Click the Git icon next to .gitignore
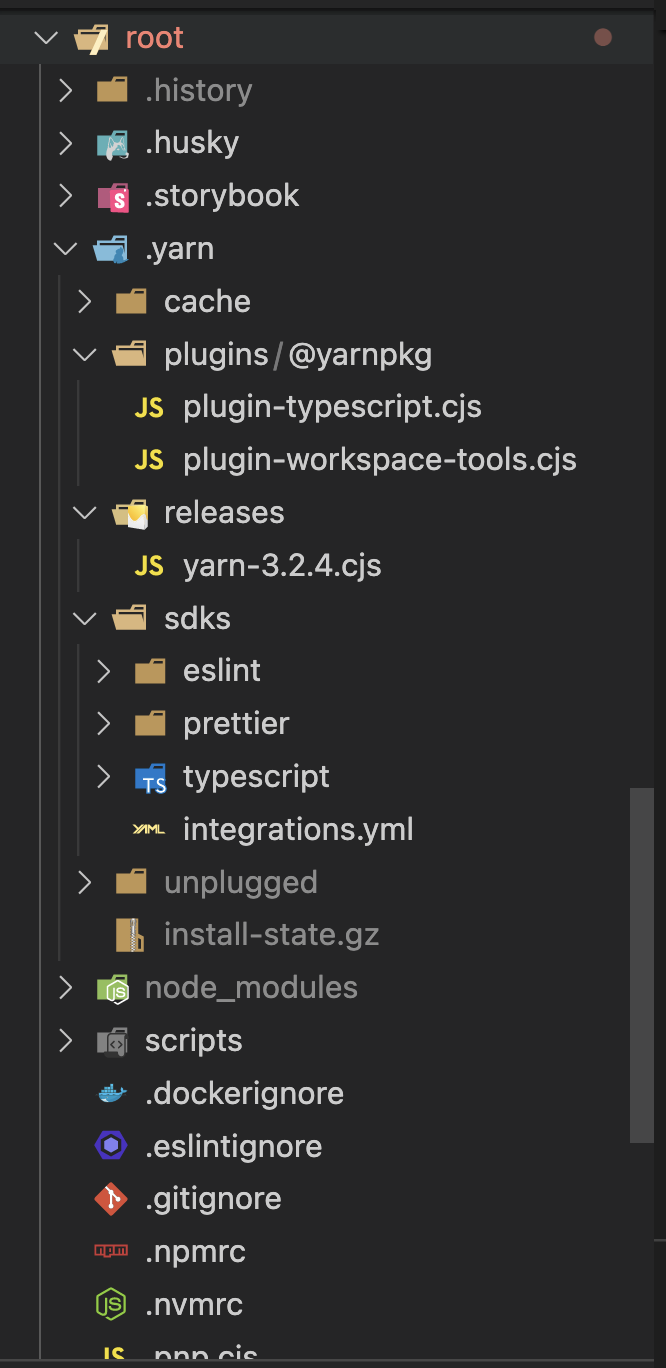The width and height of the screenshot is (666, 1368). 112,1198
